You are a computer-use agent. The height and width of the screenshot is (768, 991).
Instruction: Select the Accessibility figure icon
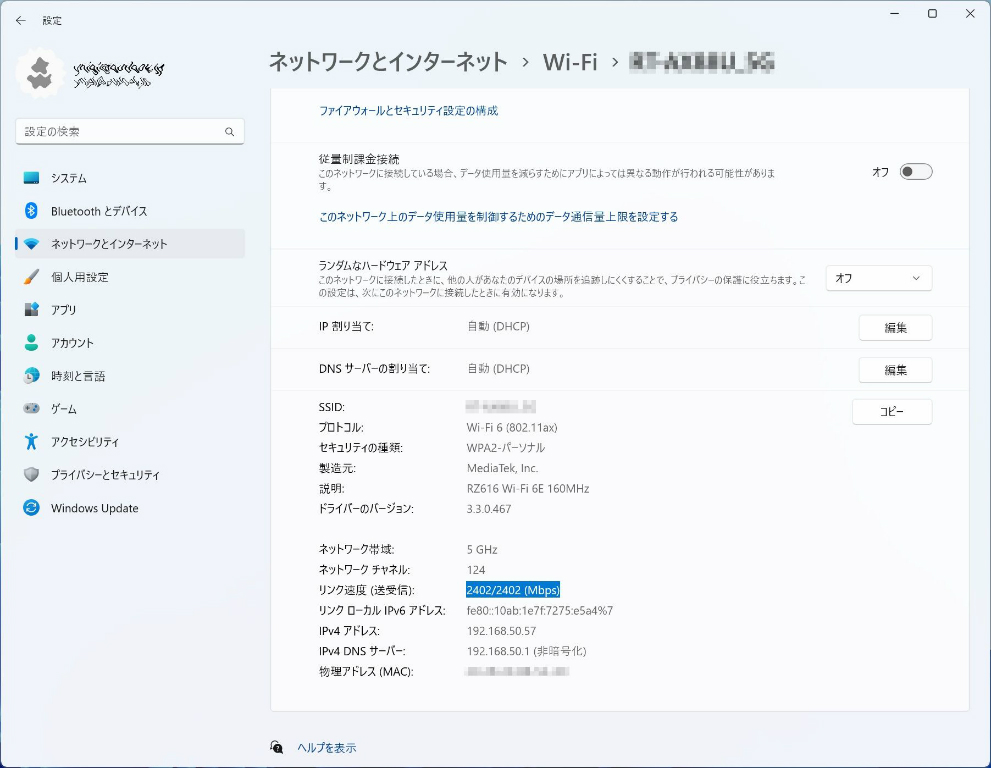pos(31,442)
